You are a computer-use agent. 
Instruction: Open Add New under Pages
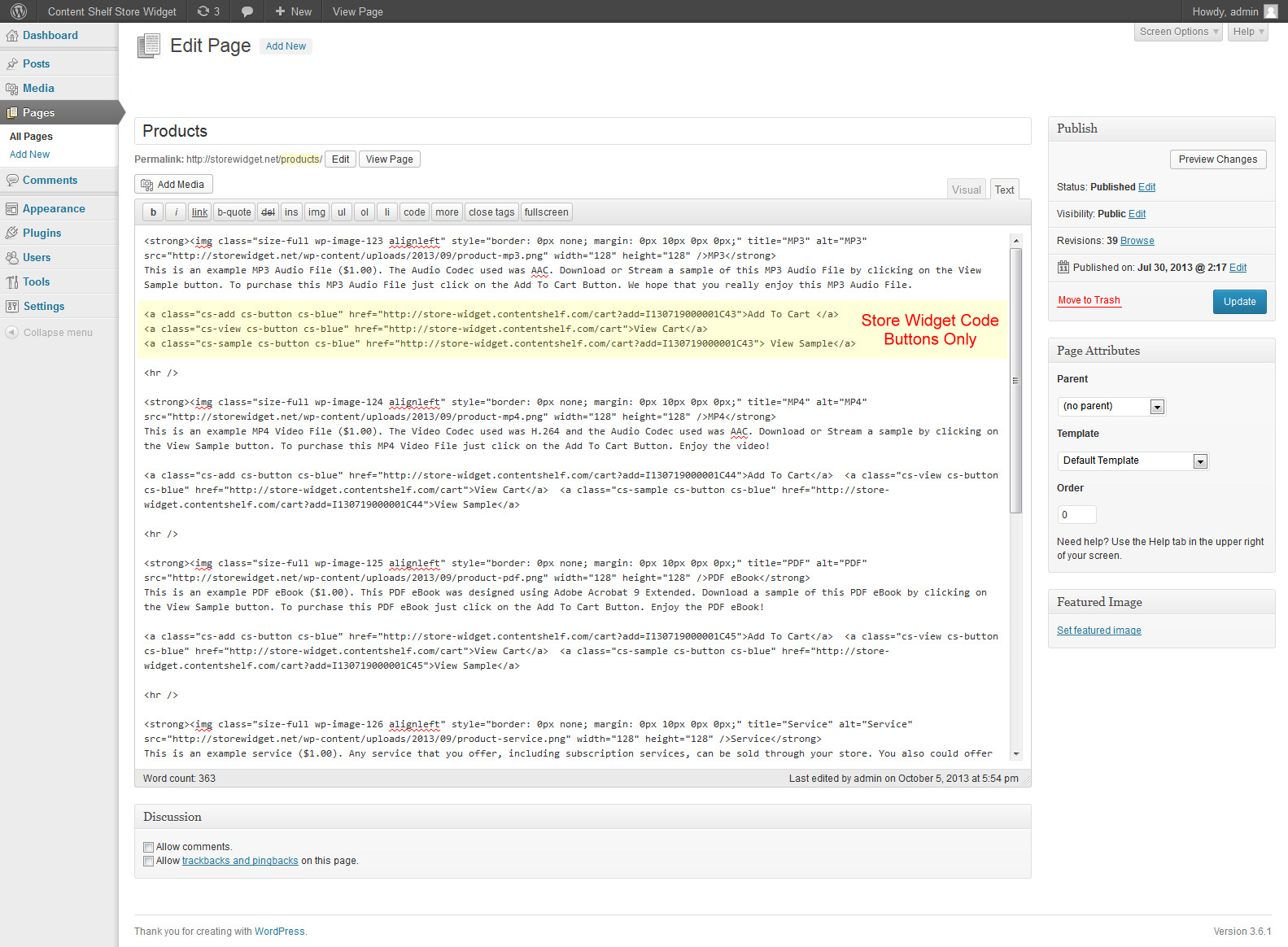click(29, 155)
